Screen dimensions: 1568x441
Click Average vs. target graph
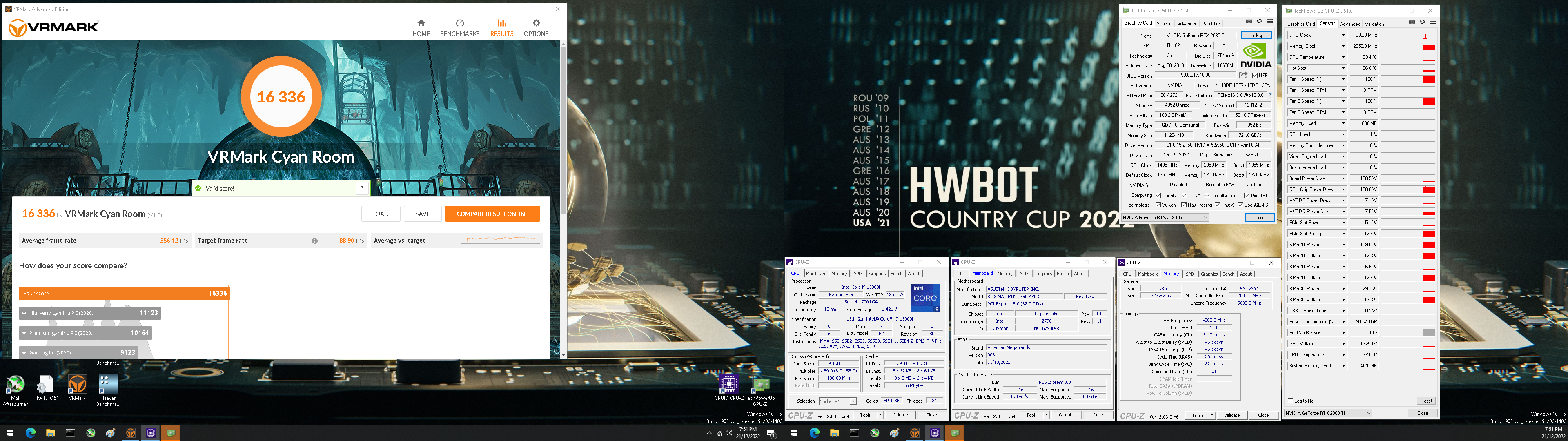501,241
